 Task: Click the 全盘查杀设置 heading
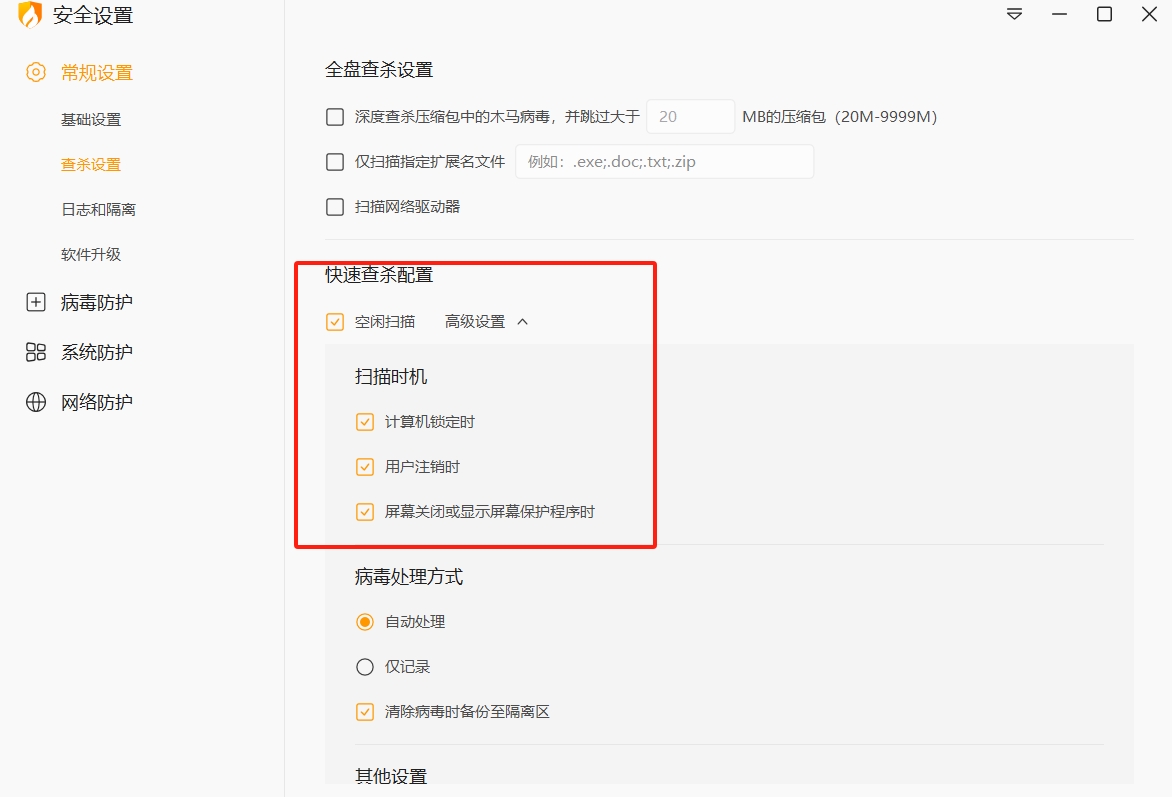point(379,70)
